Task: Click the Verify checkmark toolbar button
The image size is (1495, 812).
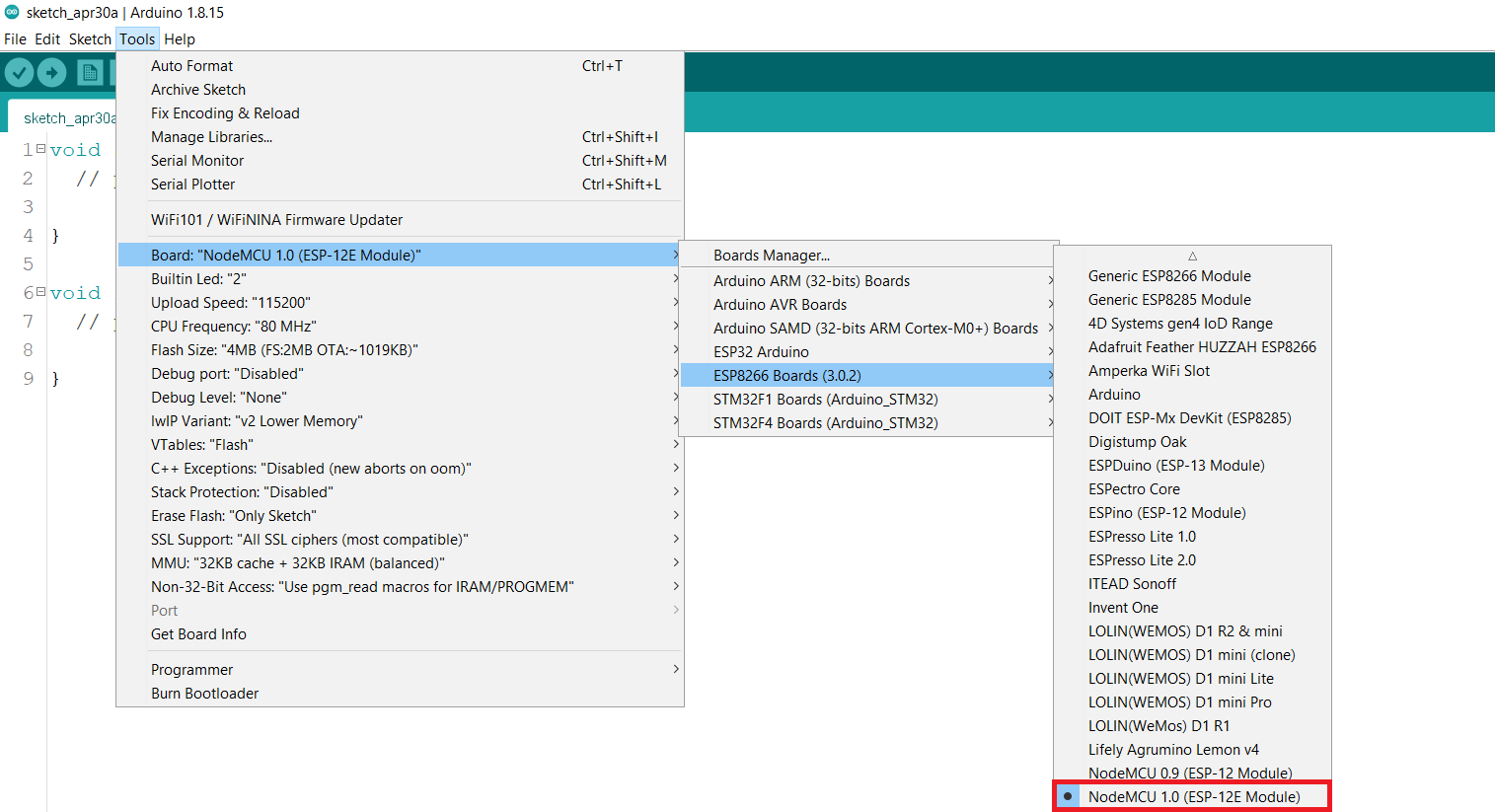Action: (x=20, y=72)
